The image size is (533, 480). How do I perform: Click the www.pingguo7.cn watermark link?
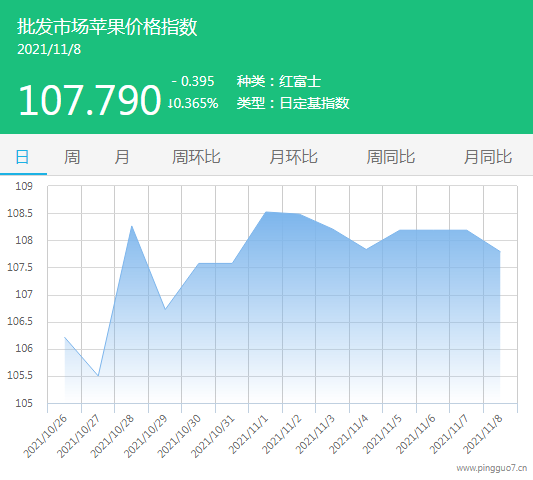tap(492, 468)
